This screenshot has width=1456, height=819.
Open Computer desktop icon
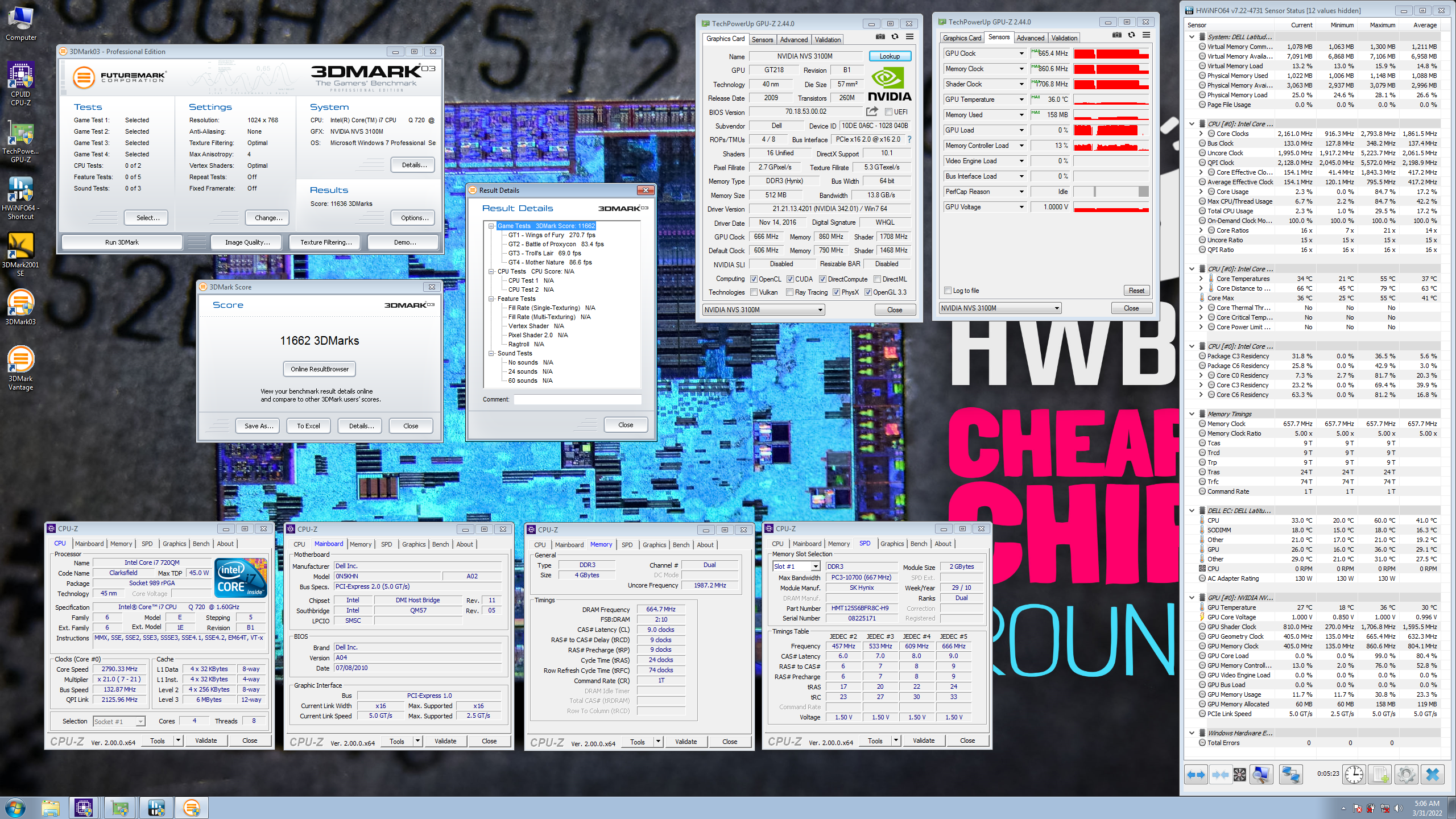coord(20,24)
